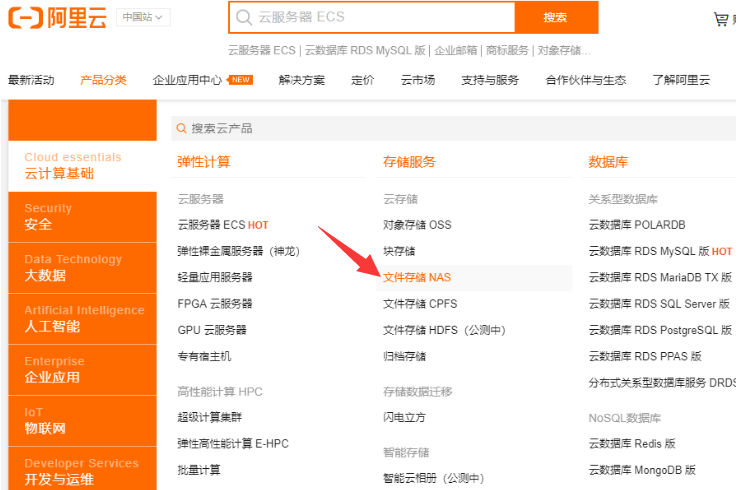Image resolution: width=743 pixels, height=490 pixels.
Task: Open the 云市场 menu item
Action: pyautogui.click(x=418, y=80)
